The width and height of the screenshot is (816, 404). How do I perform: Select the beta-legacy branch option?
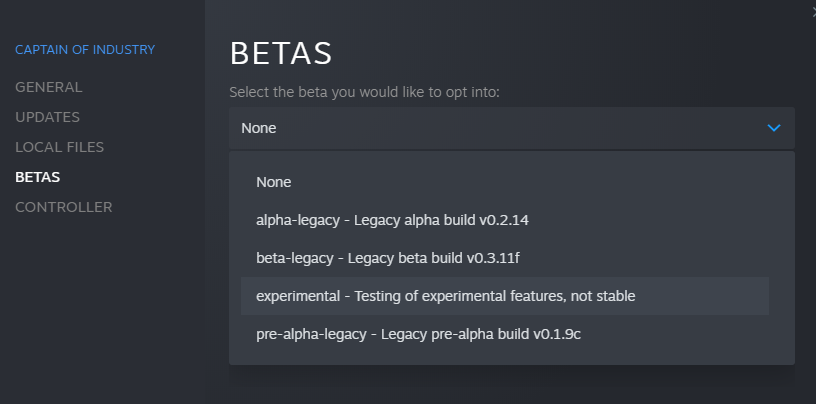click(x=504, y=258)
